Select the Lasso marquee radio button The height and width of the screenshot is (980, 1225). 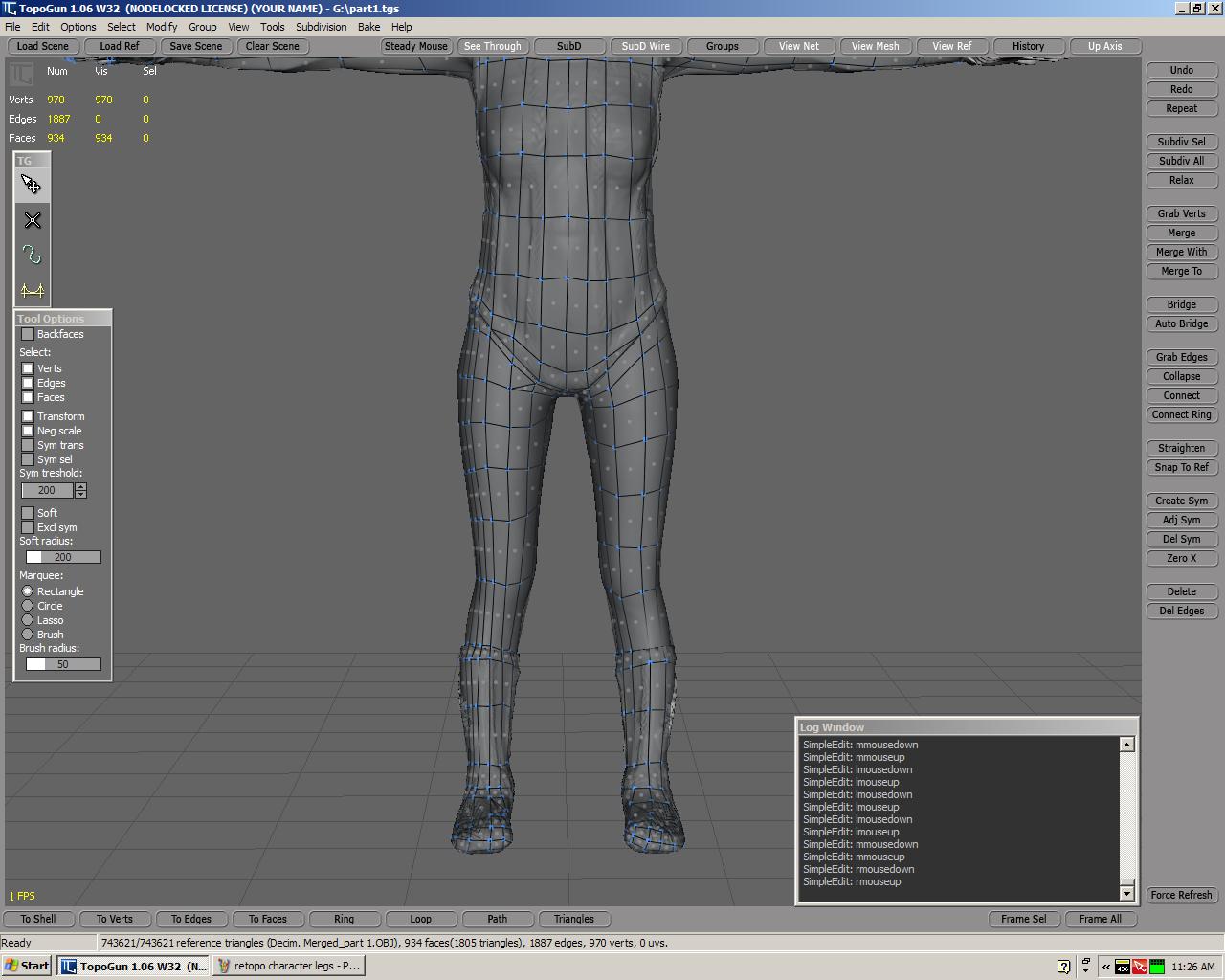point(28,620)
